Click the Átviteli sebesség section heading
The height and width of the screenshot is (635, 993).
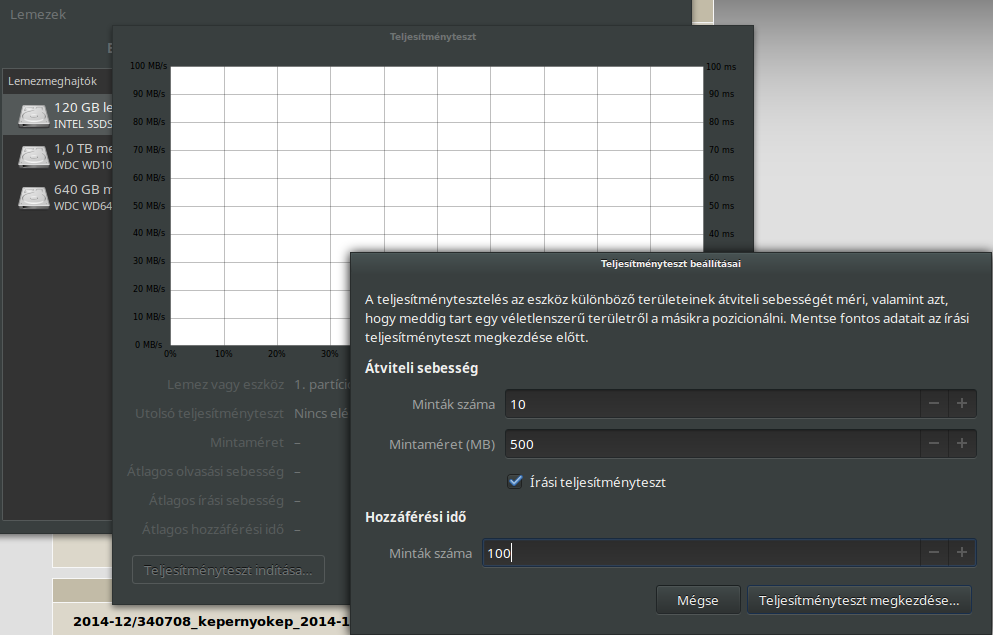[422, 368]
